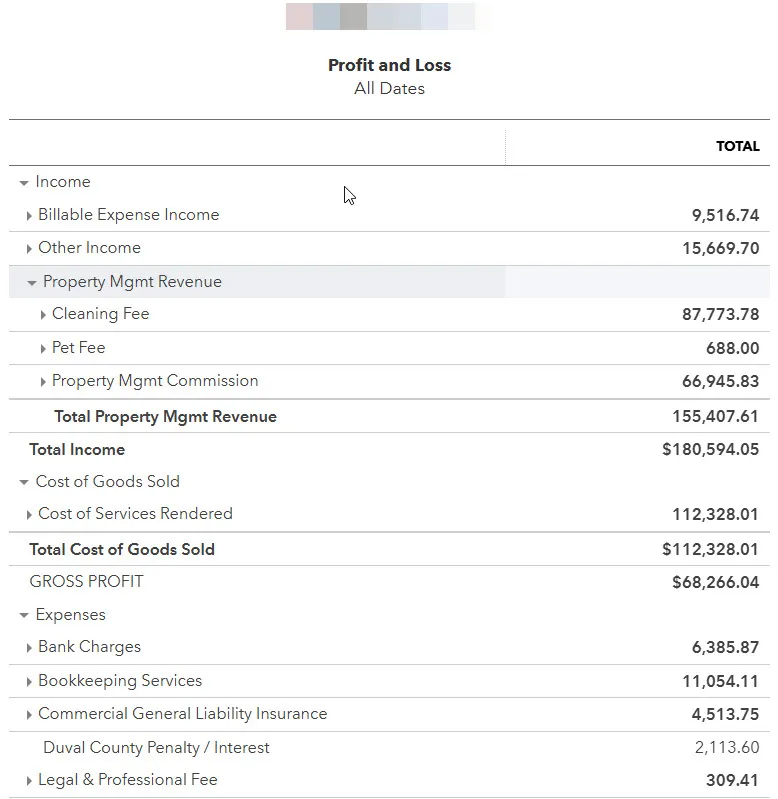778x799 pixels.
Task: Open the Cleaning Fee amount 87,773.78
Action: [720, 315]
